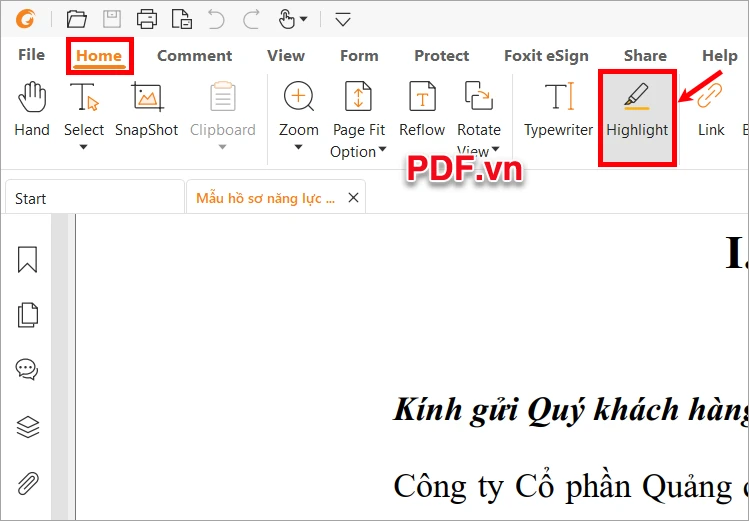Switch to the Start document tab
Viewport: 749px width, 521px height.
pyautogui.click(x=95, y=197)
